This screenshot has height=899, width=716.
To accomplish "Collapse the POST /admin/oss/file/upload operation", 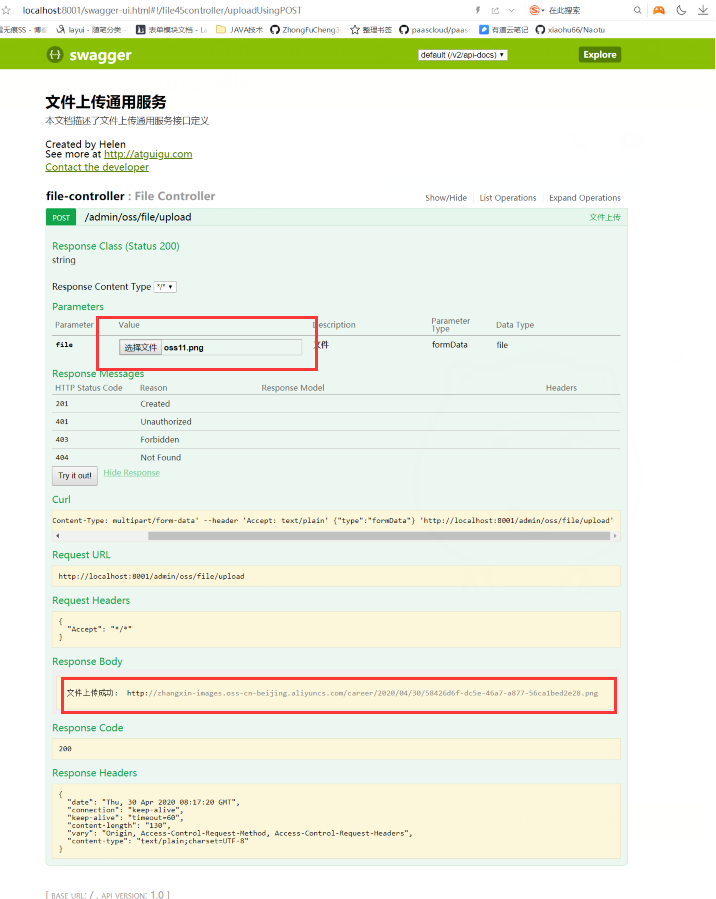I will tap(138, 217).
